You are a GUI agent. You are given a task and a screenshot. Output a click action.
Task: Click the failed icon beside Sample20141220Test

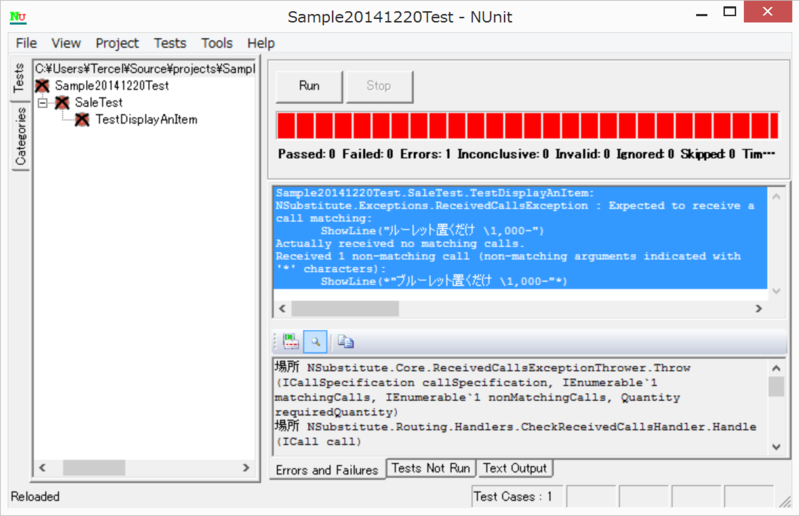tap(42, 86)
